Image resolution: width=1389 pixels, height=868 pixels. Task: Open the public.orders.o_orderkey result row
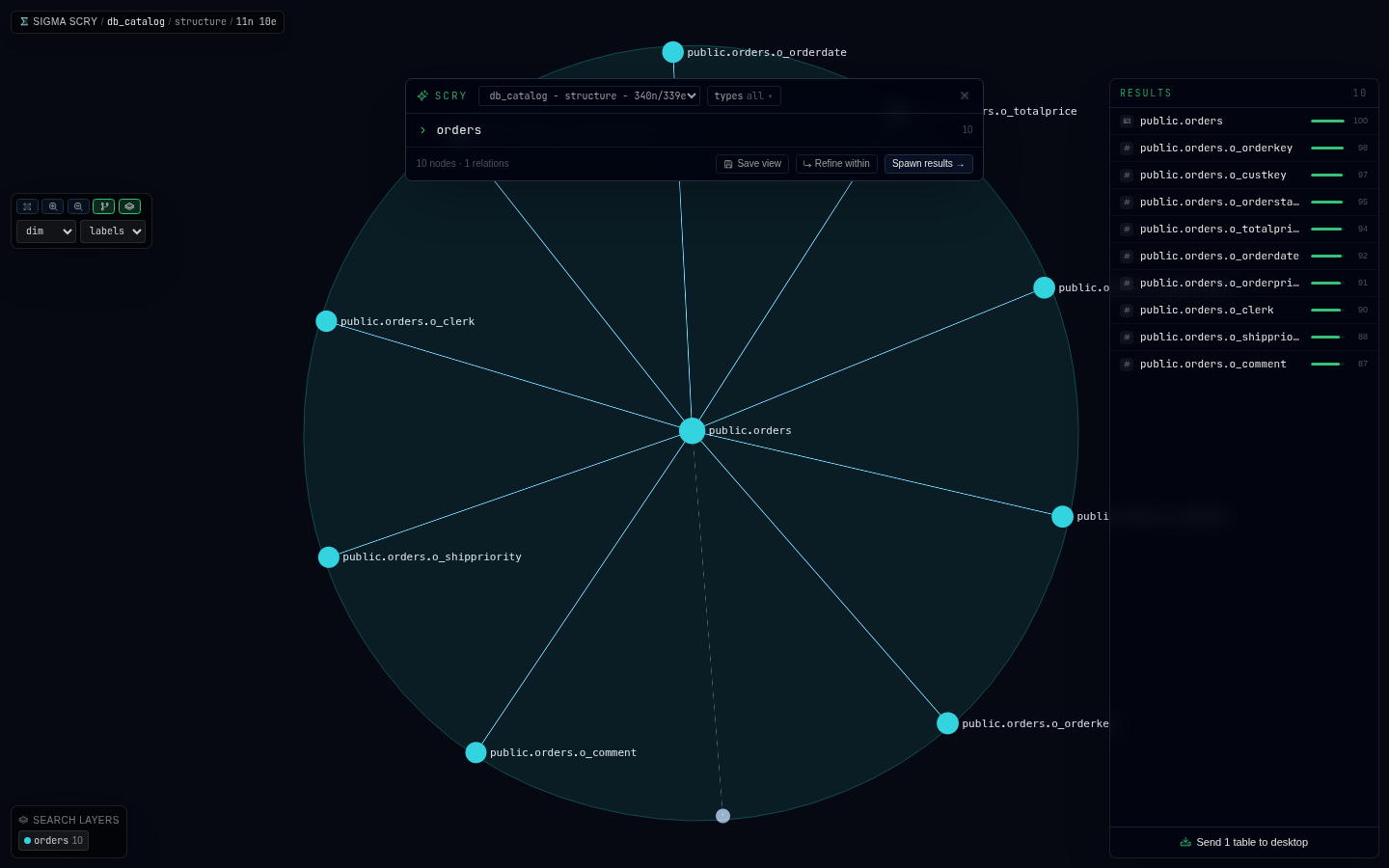tap(1244, 148)
